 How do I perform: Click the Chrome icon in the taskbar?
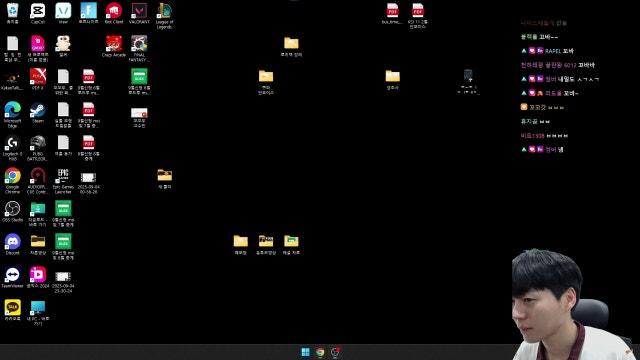[320, 352]
